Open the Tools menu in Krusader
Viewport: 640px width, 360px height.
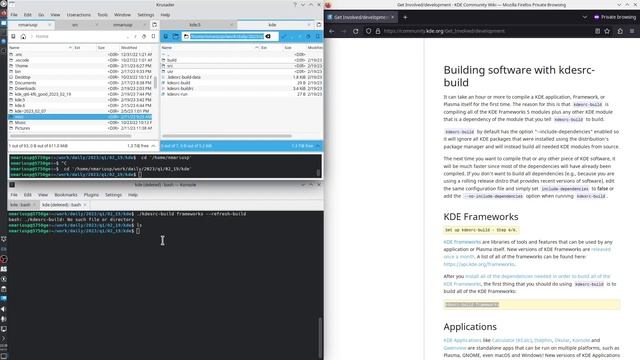pyautogui.click(x=102, y=15)
